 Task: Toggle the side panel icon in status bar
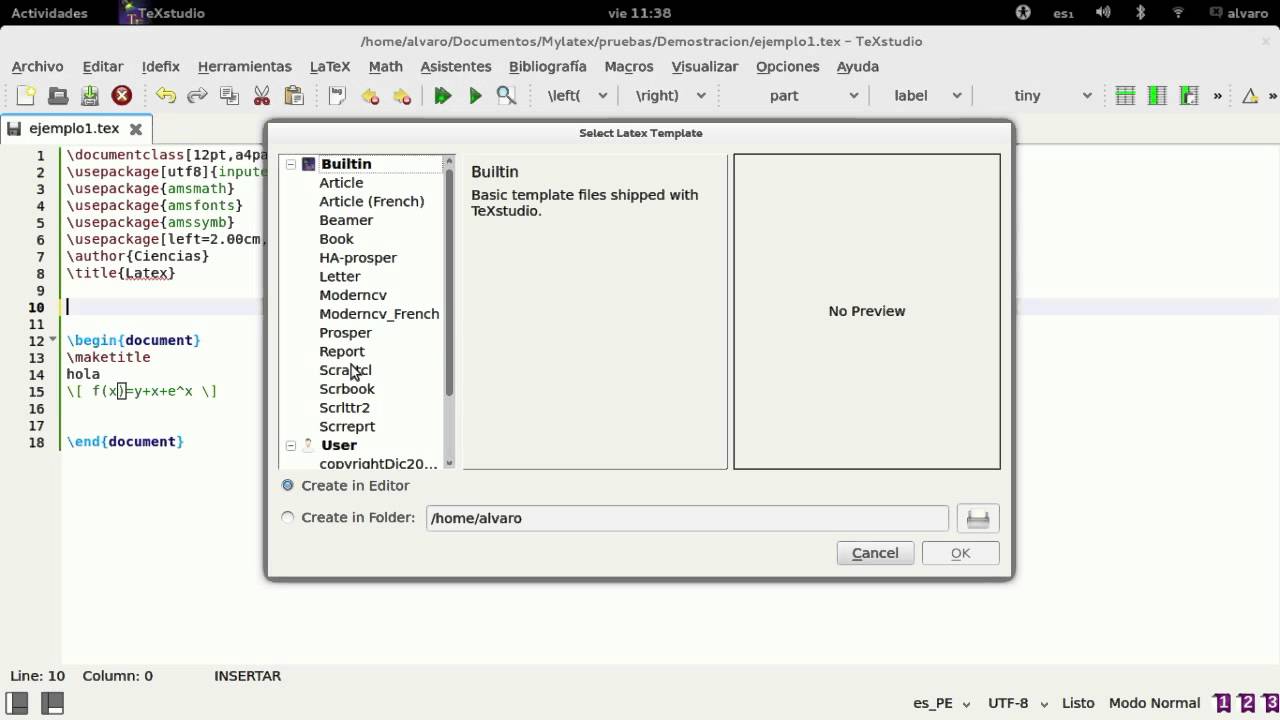[x=17, y=704]
